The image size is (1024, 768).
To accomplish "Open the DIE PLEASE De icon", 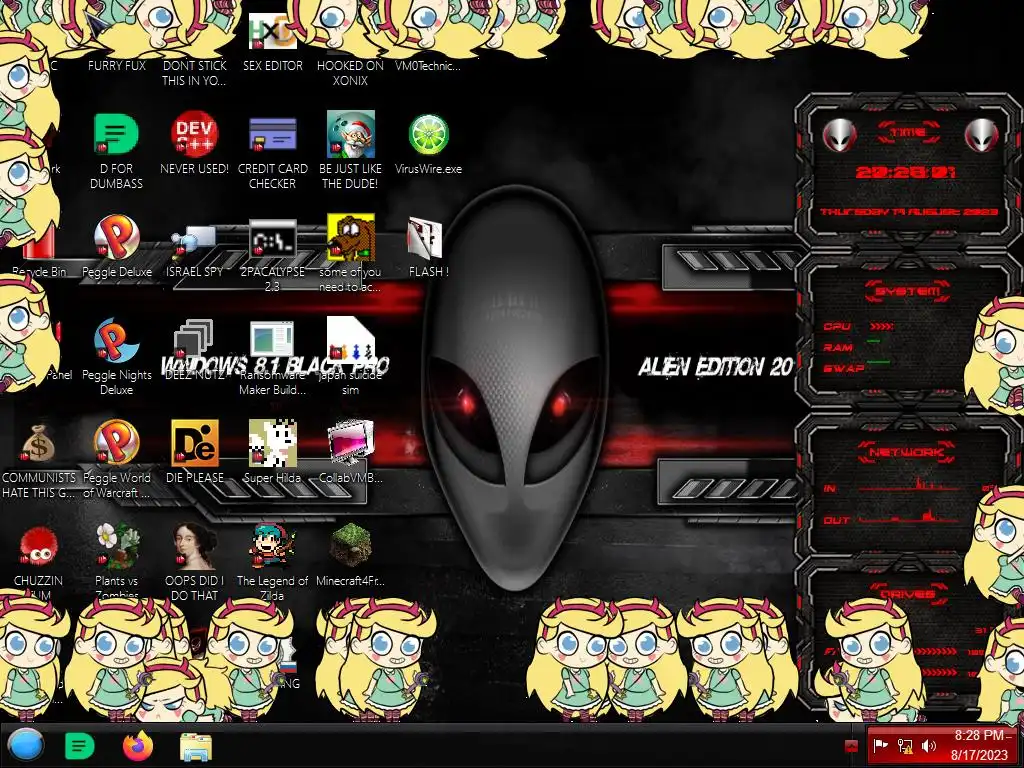I will click(x=194, y=443).
